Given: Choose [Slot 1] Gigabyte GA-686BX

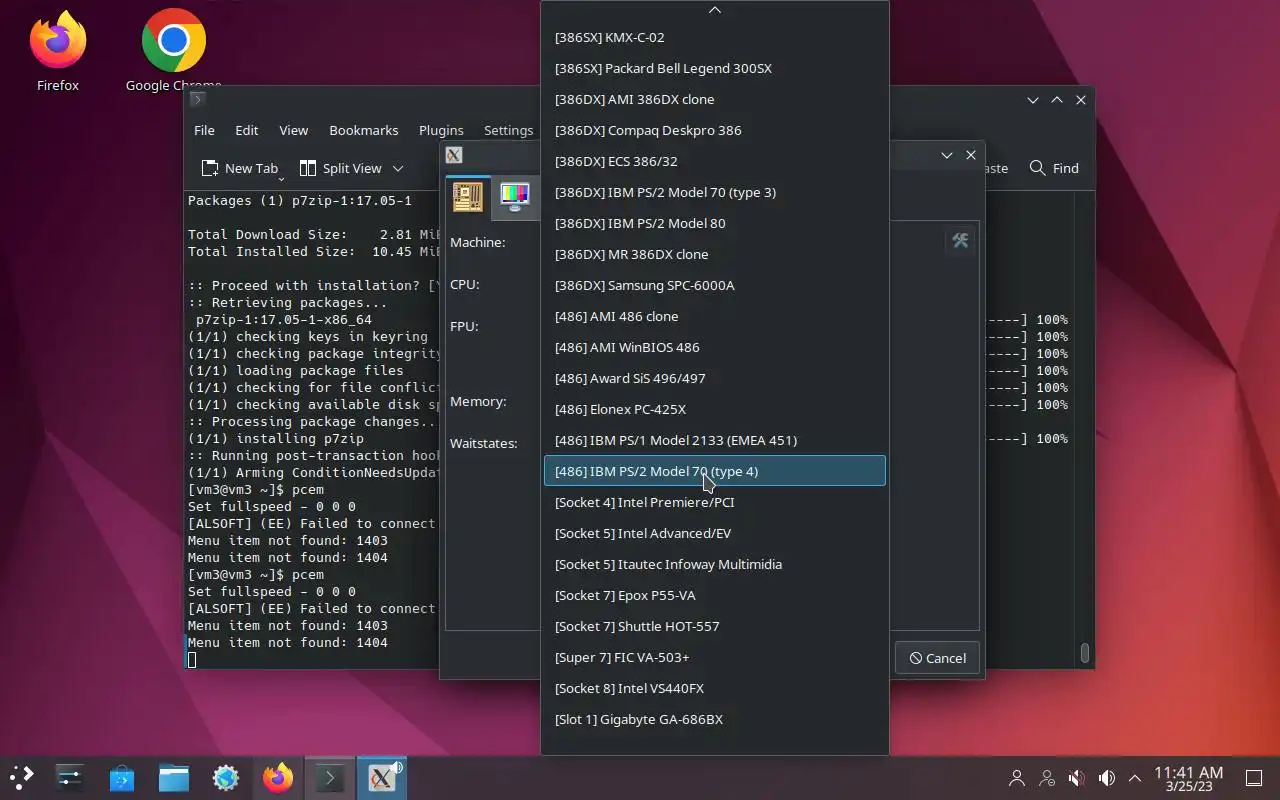Looking at the screenshot, I should tap(714, 719).
